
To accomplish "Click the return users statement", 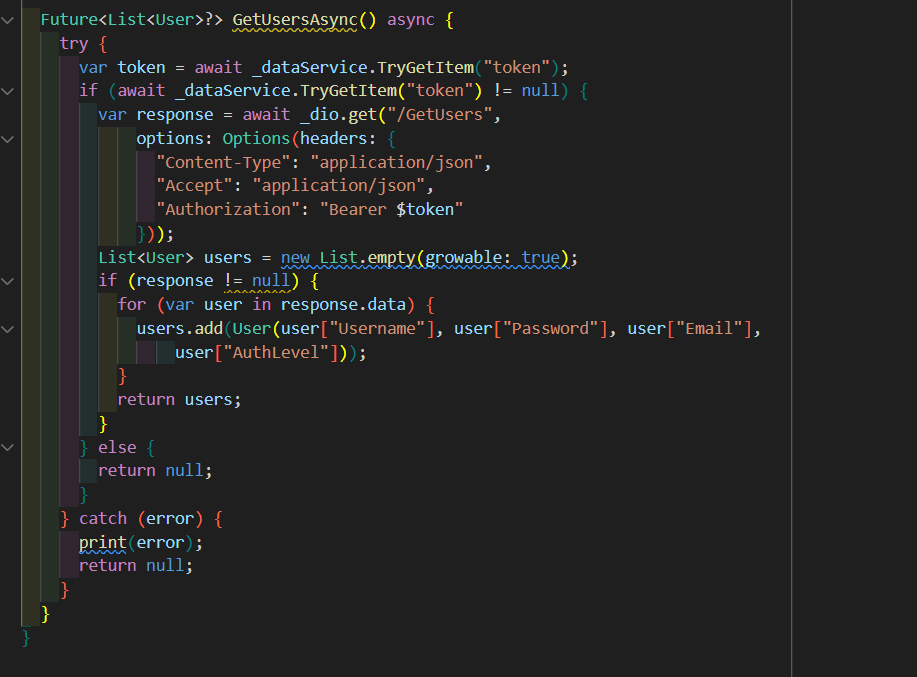I will (181, 399).
